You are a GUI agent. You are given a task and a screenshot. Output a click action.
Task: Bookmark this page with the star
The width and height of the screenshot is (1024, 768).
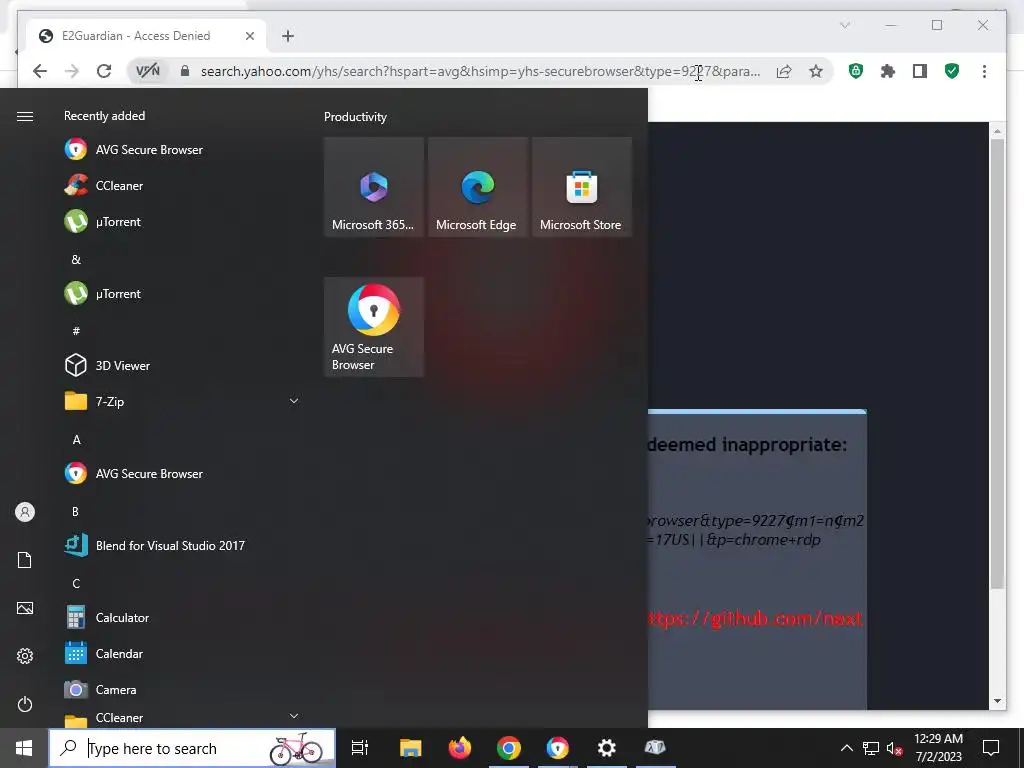[x=816, y=71]
